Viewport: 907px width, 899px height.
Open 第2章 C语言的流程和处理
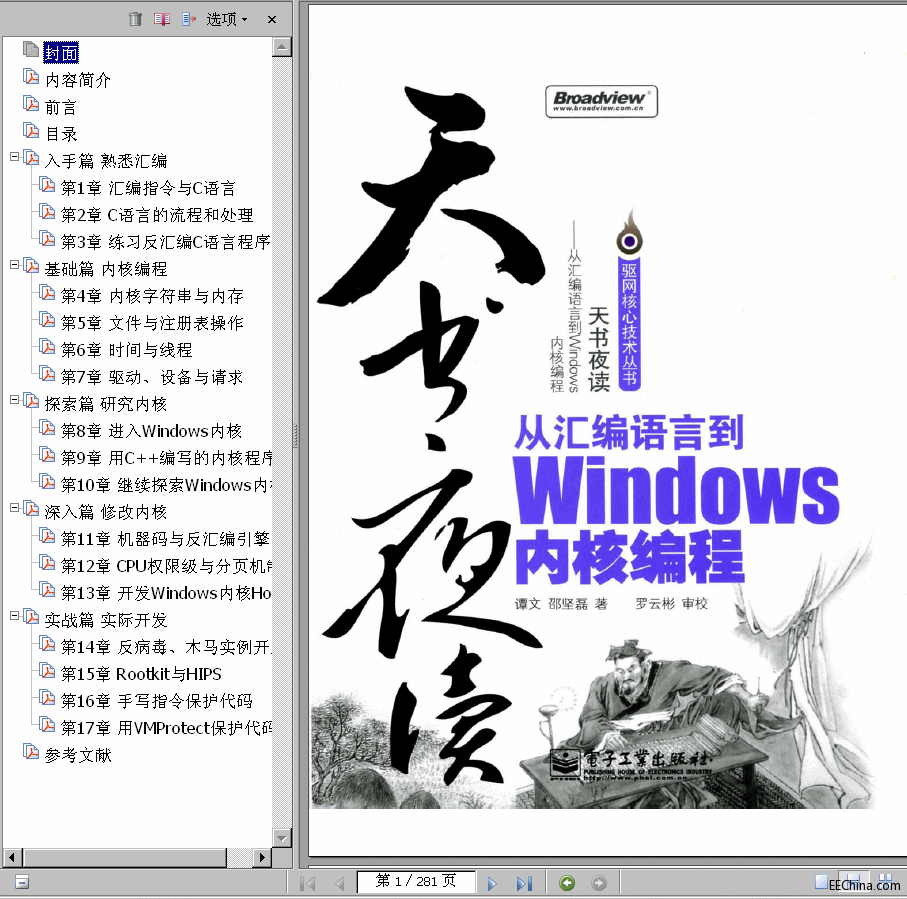pos(157,215)
